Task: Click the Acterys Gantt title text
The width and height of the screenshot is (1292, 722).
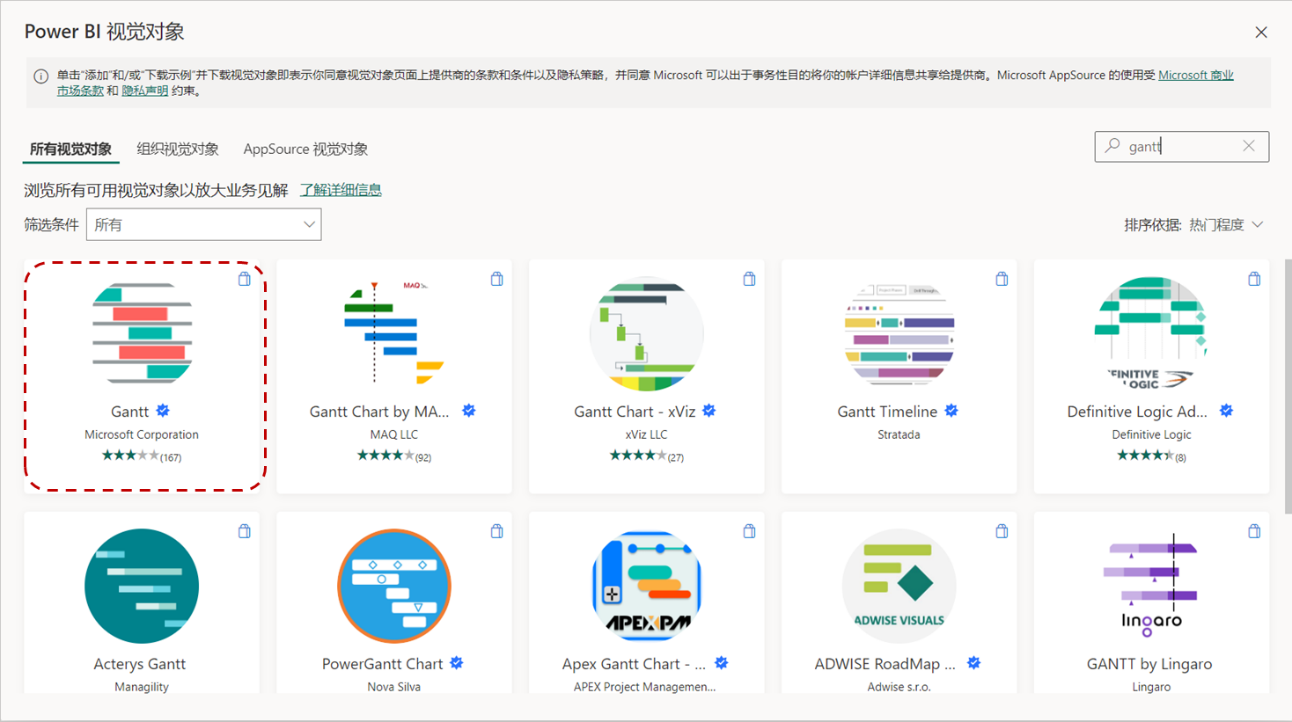Action: tap(140, 664)
